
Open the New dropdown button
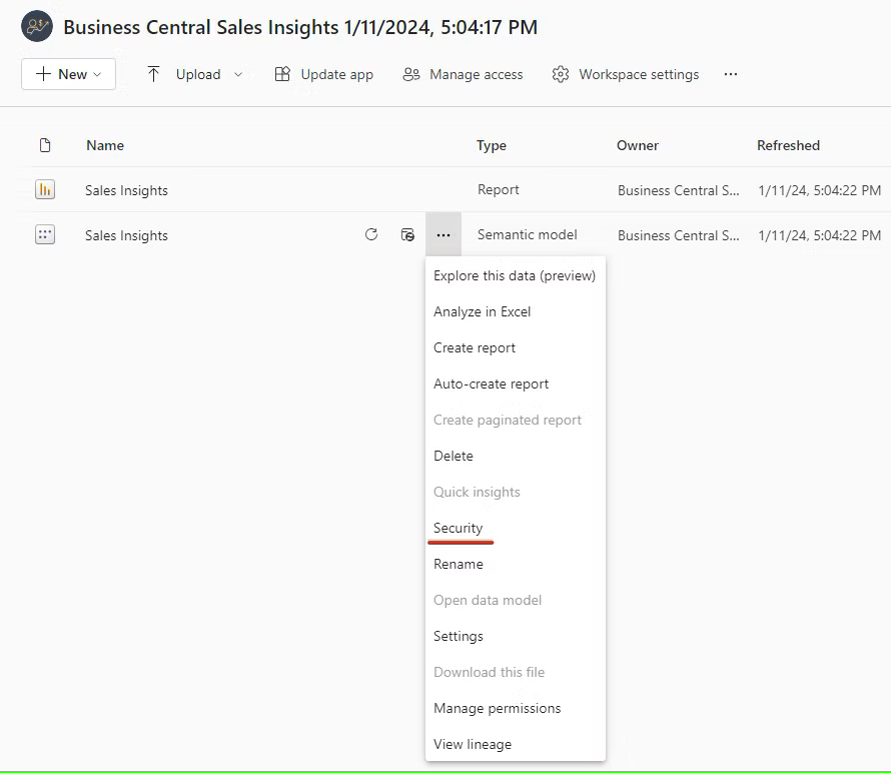pos(68,74)
